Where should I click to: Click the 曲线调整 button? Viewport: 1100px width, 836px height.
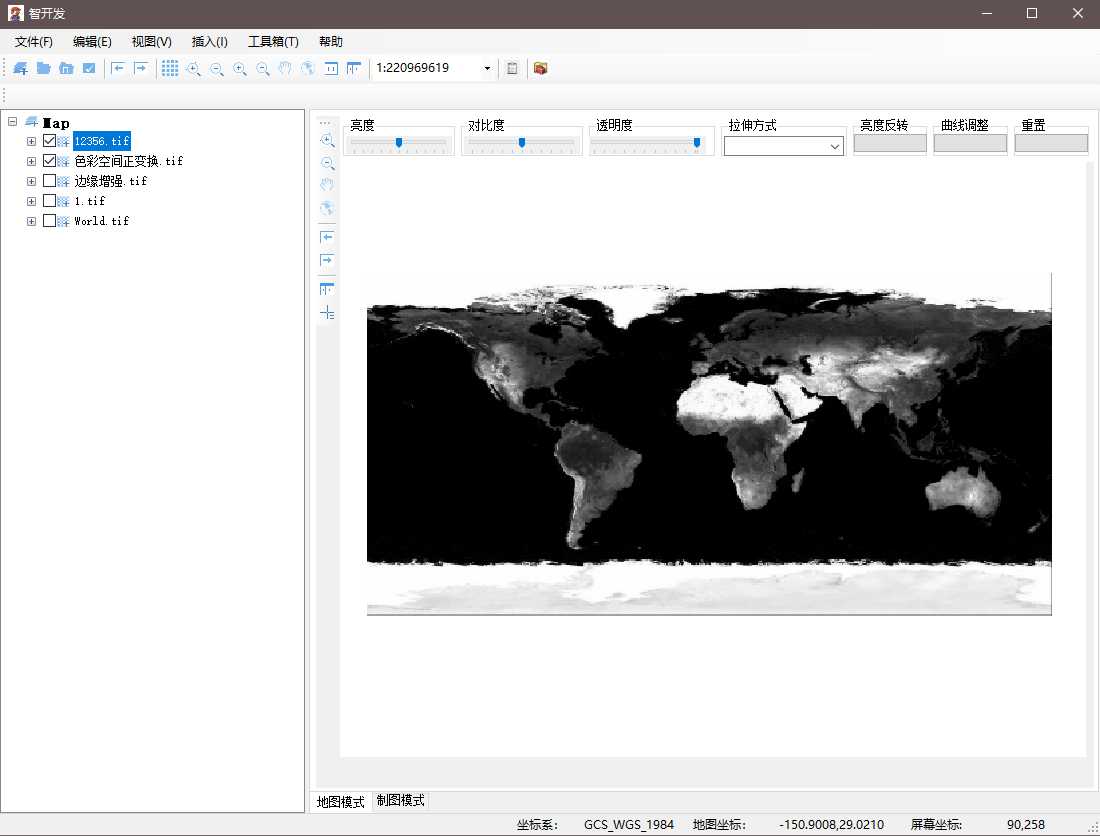point(970,144)
